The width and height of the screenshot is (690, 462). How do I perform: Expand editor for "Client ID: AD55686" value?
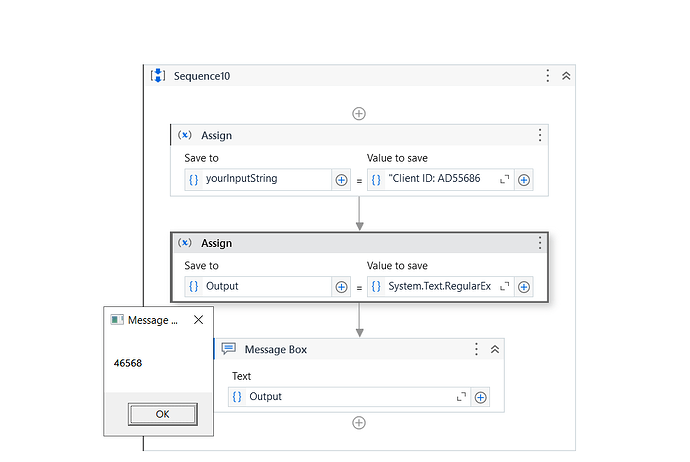click(505, 180)
